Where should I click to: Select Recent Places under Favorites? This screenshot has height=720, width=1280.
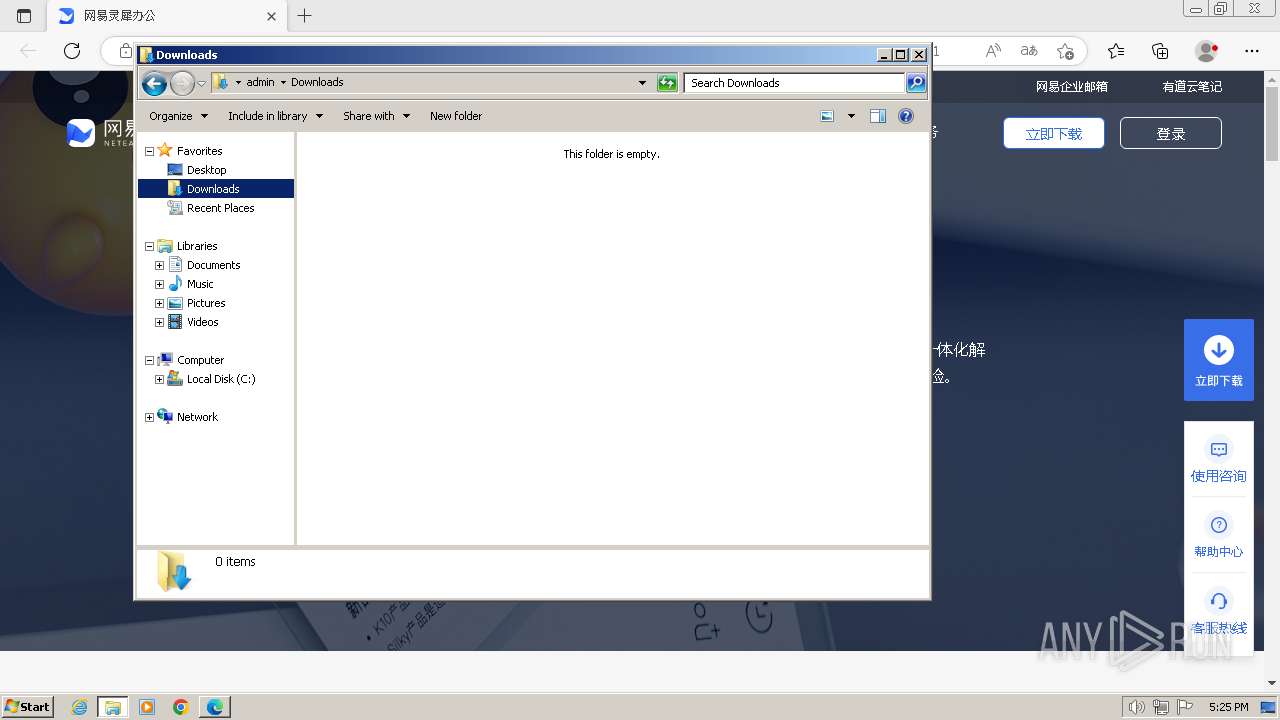[x=220, y=208]
